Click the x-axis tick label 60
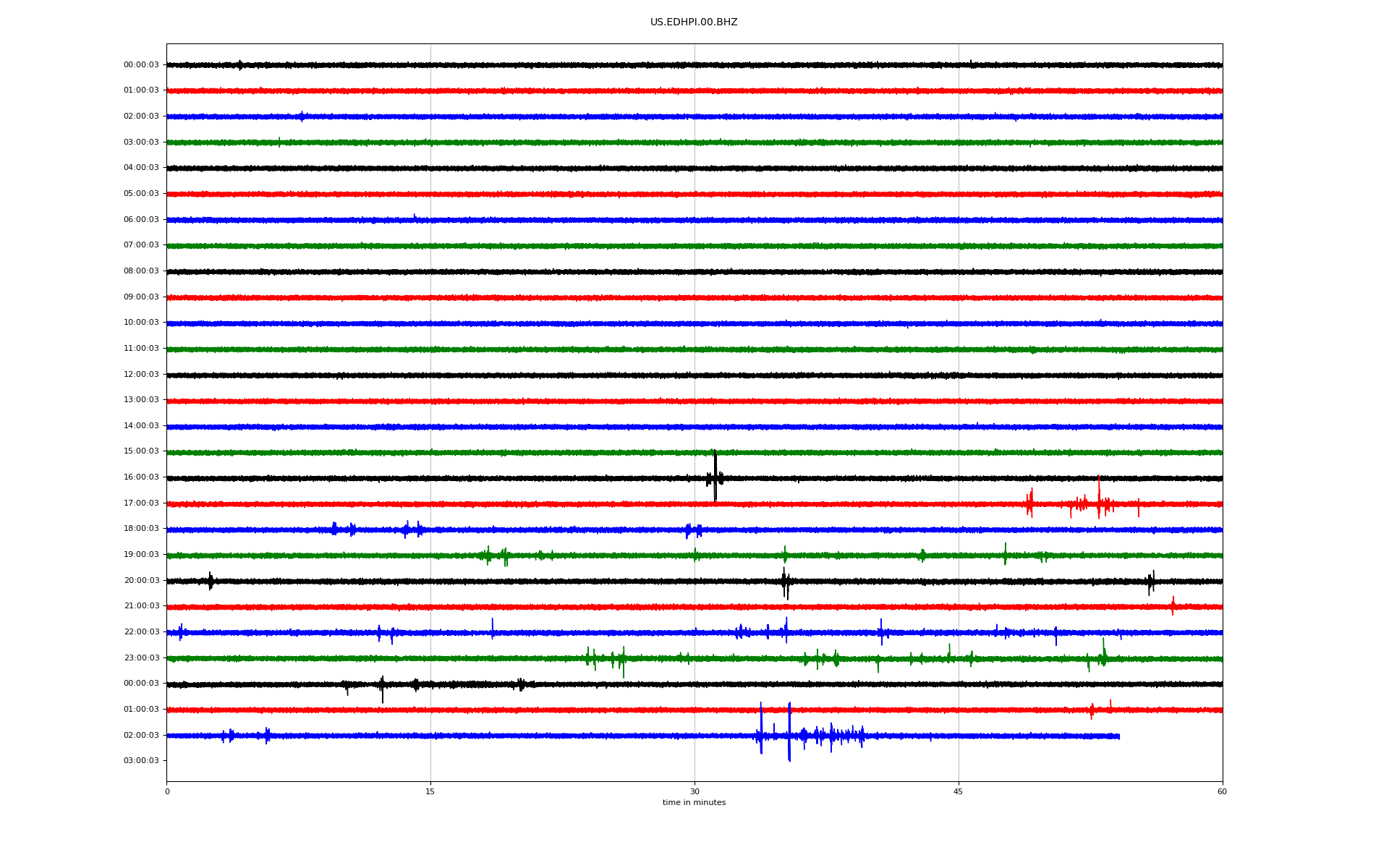1389x868 pixels. point(1222,791)
